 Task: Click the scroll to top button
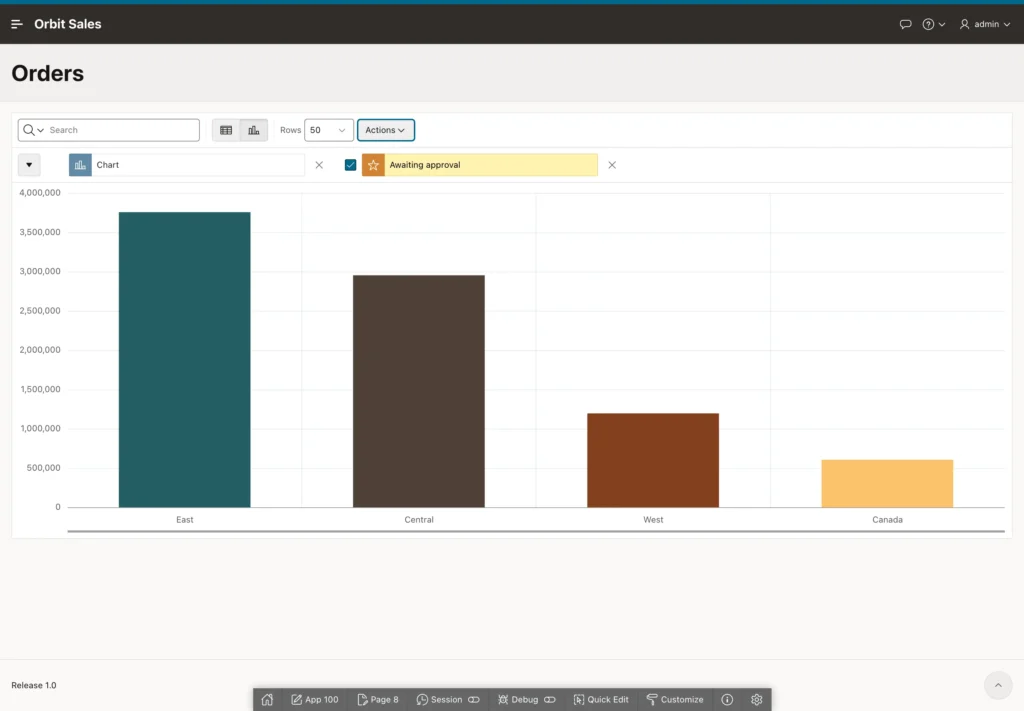click(998, 685)
